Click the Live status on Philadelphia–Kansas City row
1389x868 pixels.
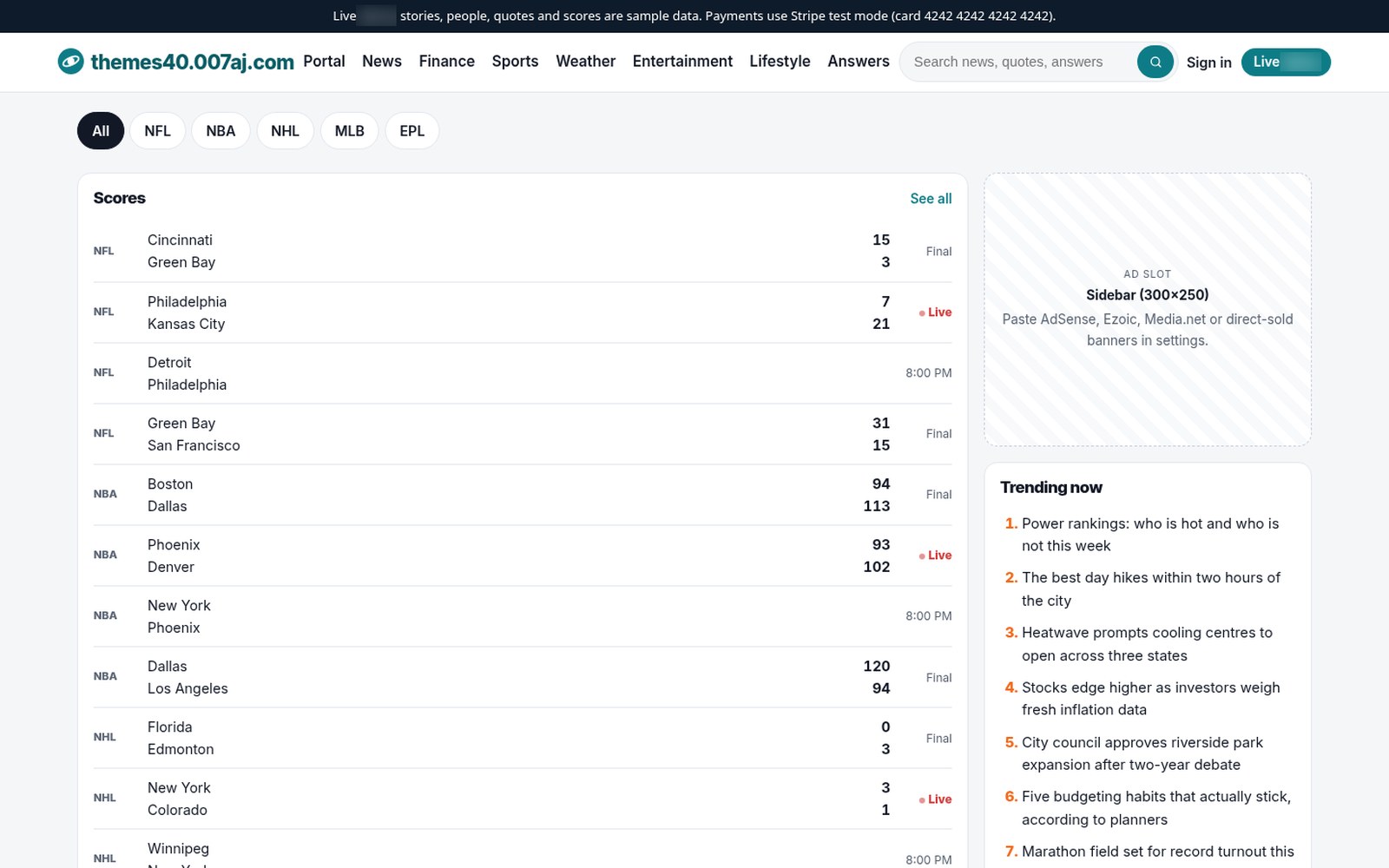936,312
